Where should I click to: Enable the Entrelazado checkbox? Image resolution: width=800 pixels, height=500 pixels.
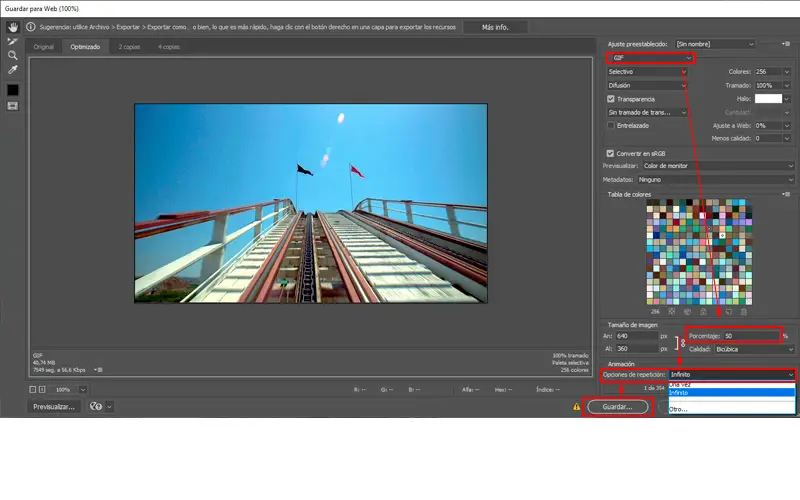(611, 125)
